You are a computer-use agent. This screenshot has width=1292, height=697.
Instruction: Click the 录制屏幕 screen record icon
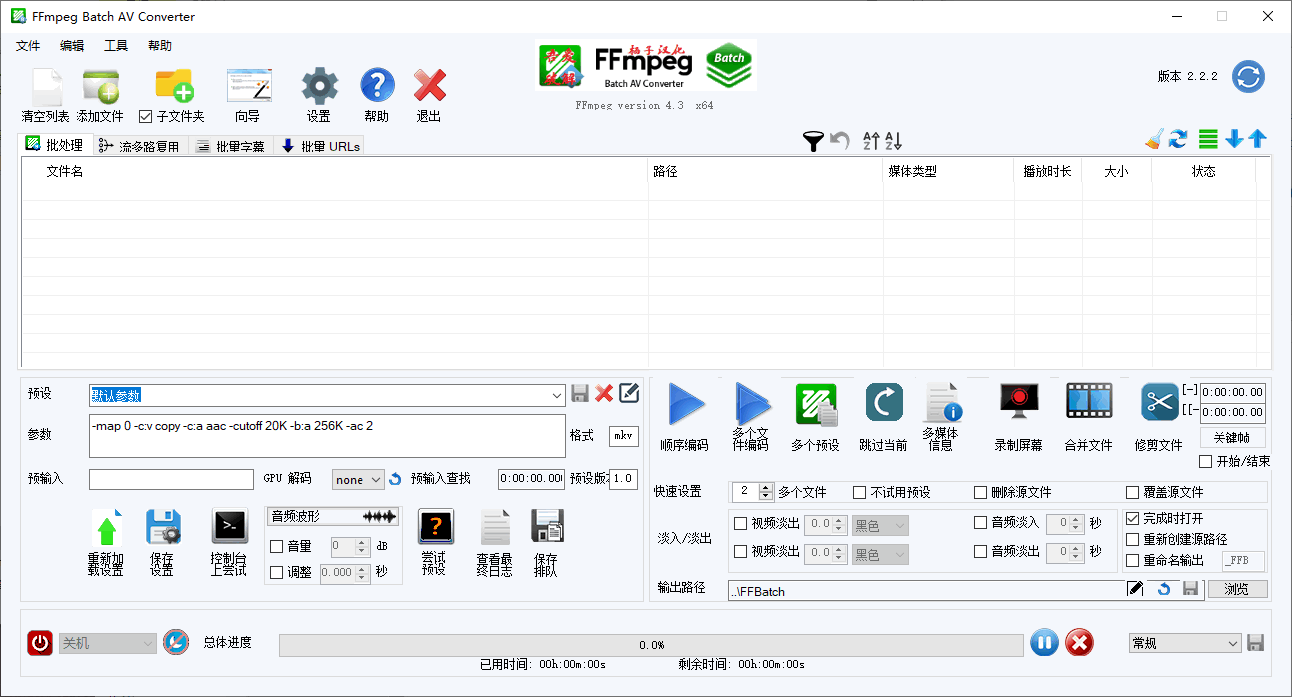coord(1019,401)
